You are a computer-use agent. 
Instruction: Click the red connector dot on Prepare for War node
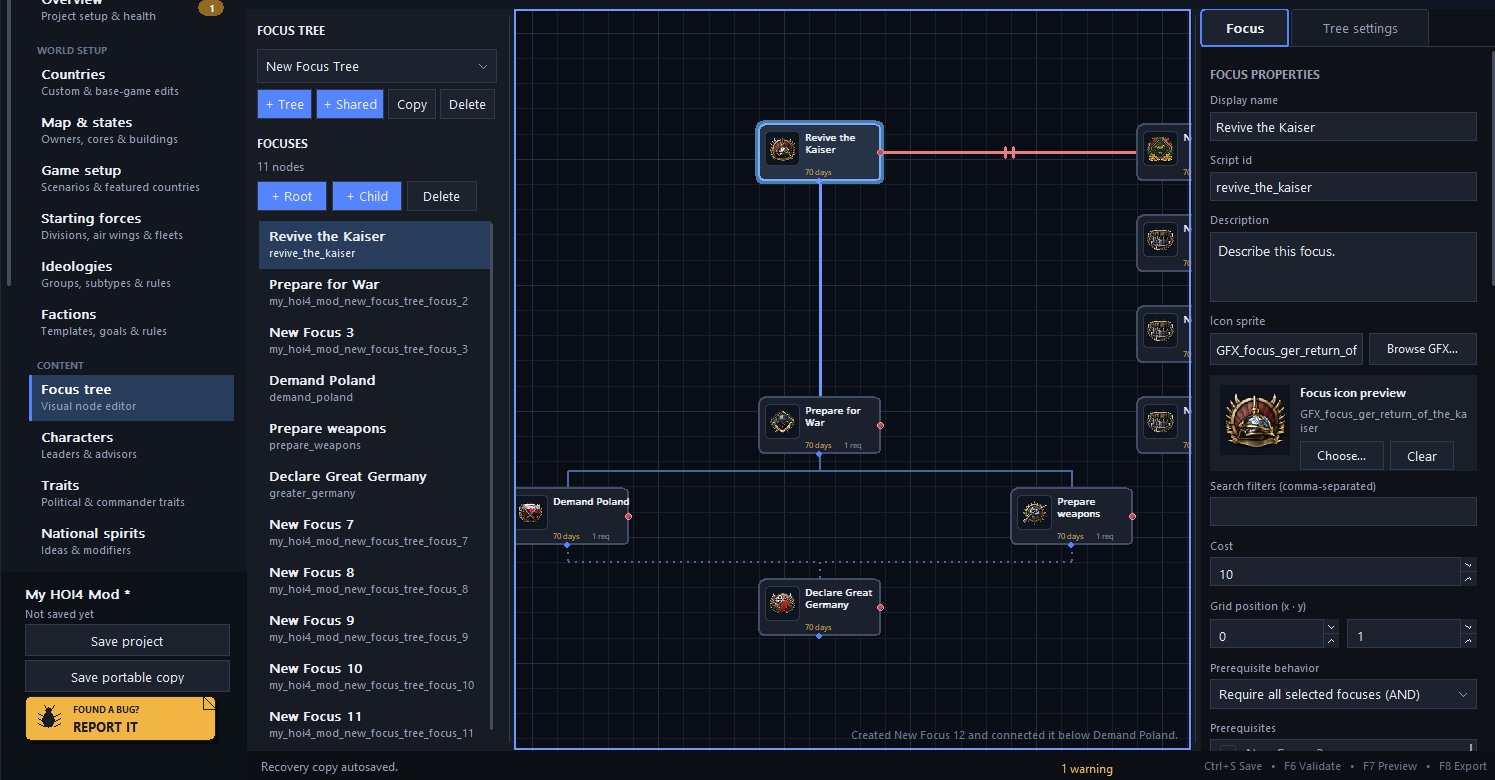(x=880, y=425)
